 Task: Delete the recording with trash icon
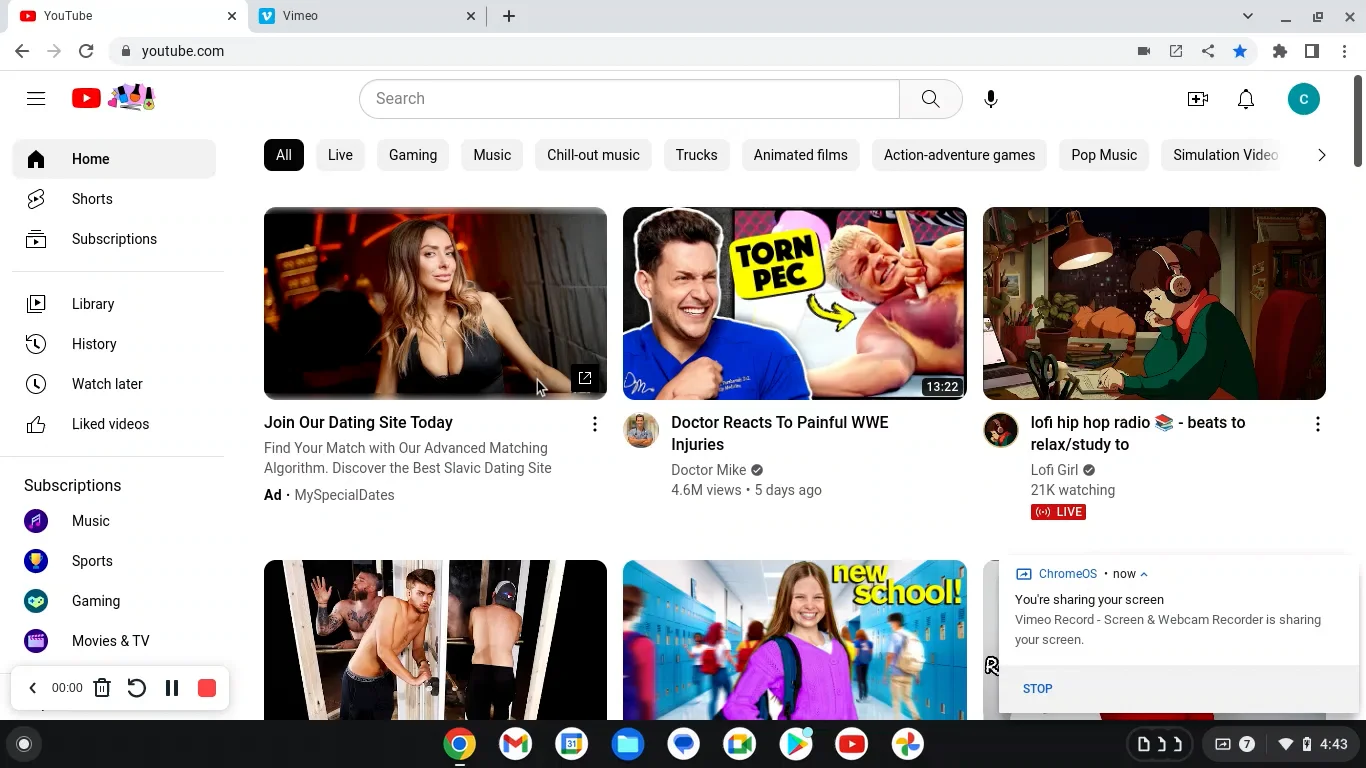pyautogui.click(x=102, y=688)
